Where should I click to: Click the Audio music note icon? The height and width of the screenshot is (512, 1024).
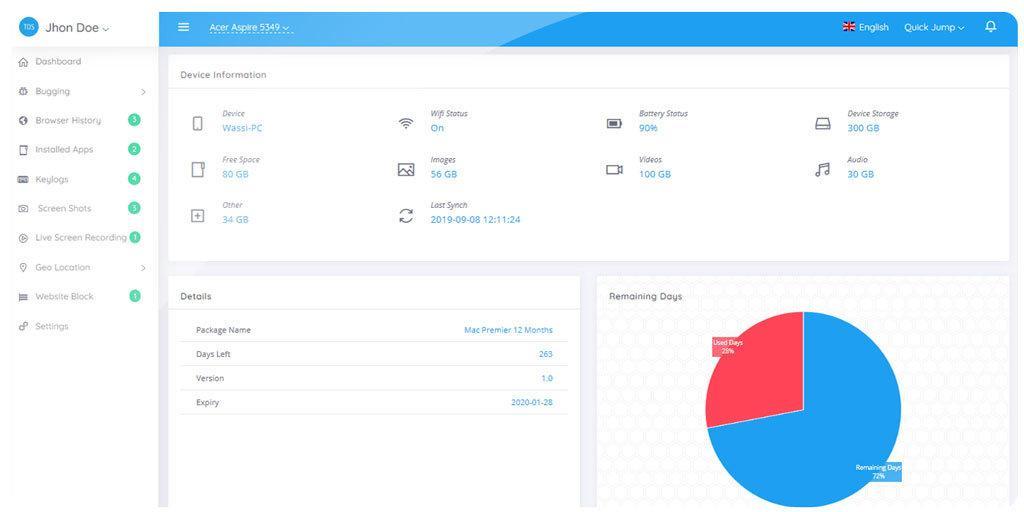(822, 170)
